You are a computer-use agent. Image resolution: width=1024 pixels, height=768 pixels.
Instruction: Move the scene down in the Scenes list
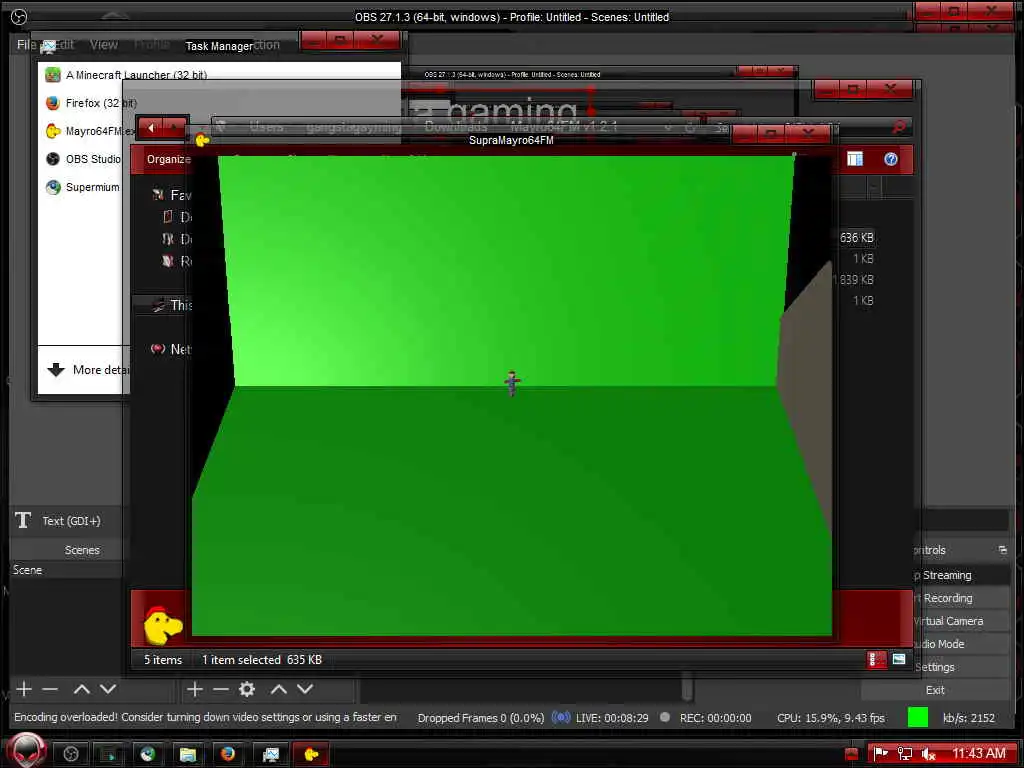click(x=108, y=689)
